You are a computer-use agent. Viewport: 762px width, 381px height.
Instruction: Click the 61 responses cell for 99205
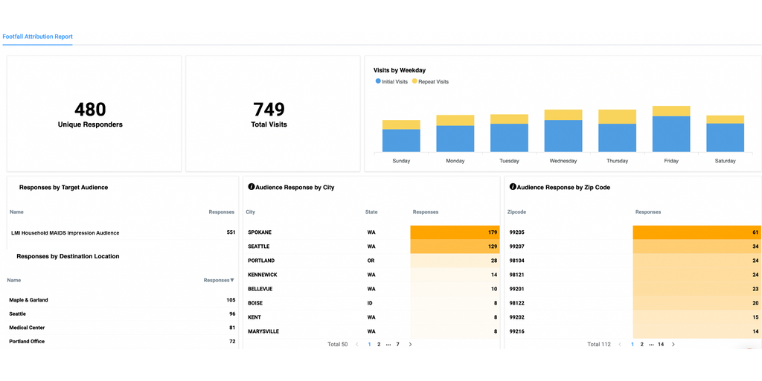coord(697,232)
